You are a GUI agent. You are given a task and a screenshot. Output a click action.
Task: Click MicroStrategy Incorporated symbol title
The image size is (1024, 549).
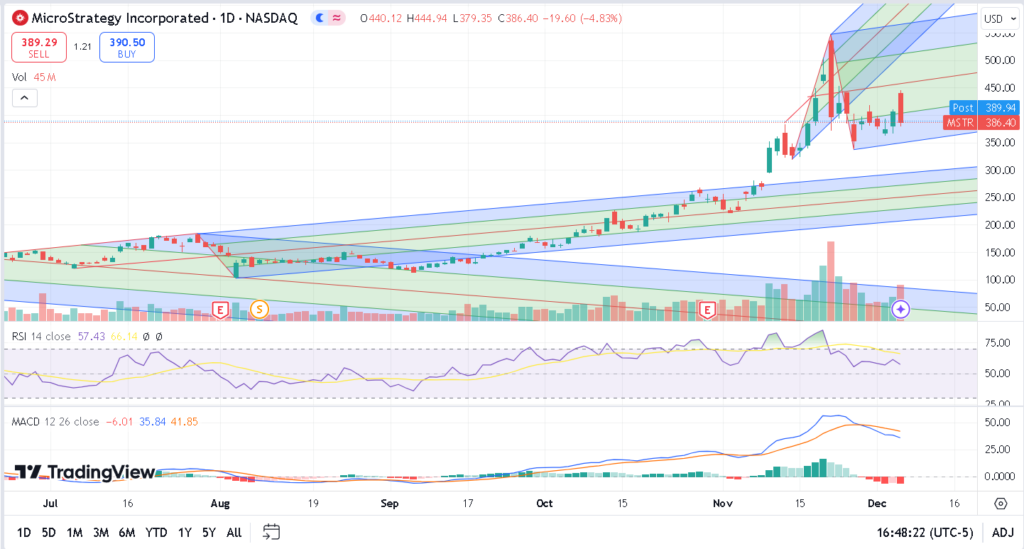click(x=165, y=18)
